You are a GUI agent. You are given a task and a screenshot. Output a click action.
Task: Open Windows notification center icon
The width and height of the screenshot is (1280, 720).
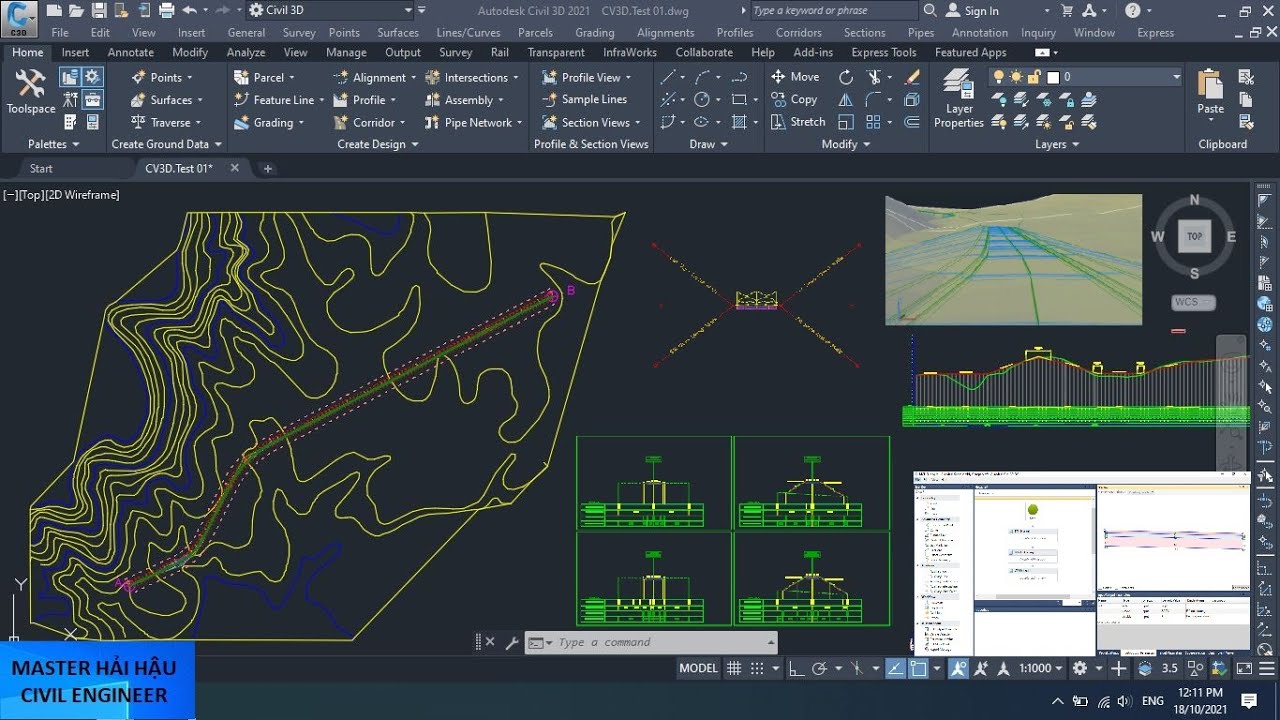(x=1248, y=700)
